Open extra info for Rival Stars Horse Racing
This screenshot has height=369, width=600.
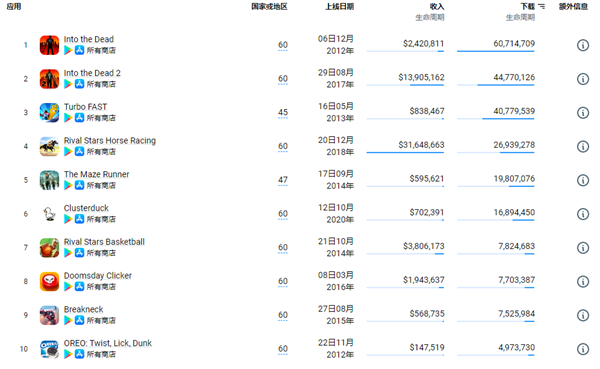[x=582, y=146]
